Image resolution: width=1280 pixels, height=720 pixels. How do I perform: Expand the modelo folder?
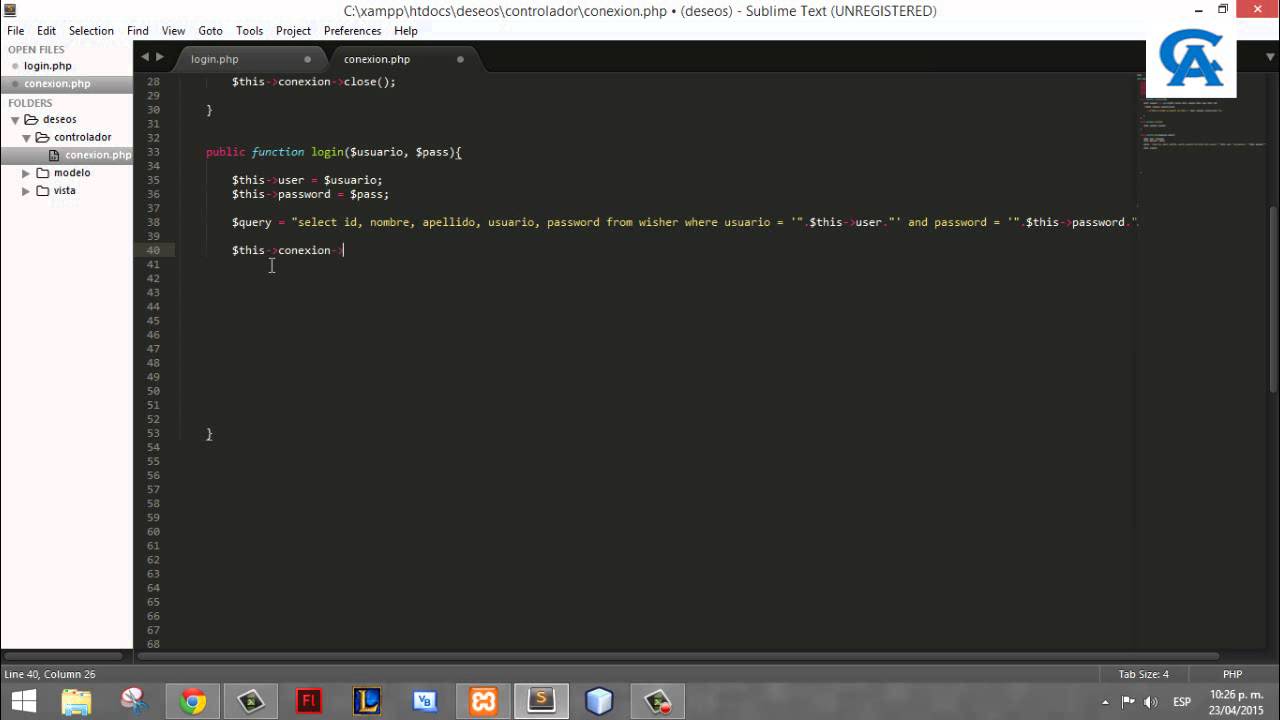(27, 173)
